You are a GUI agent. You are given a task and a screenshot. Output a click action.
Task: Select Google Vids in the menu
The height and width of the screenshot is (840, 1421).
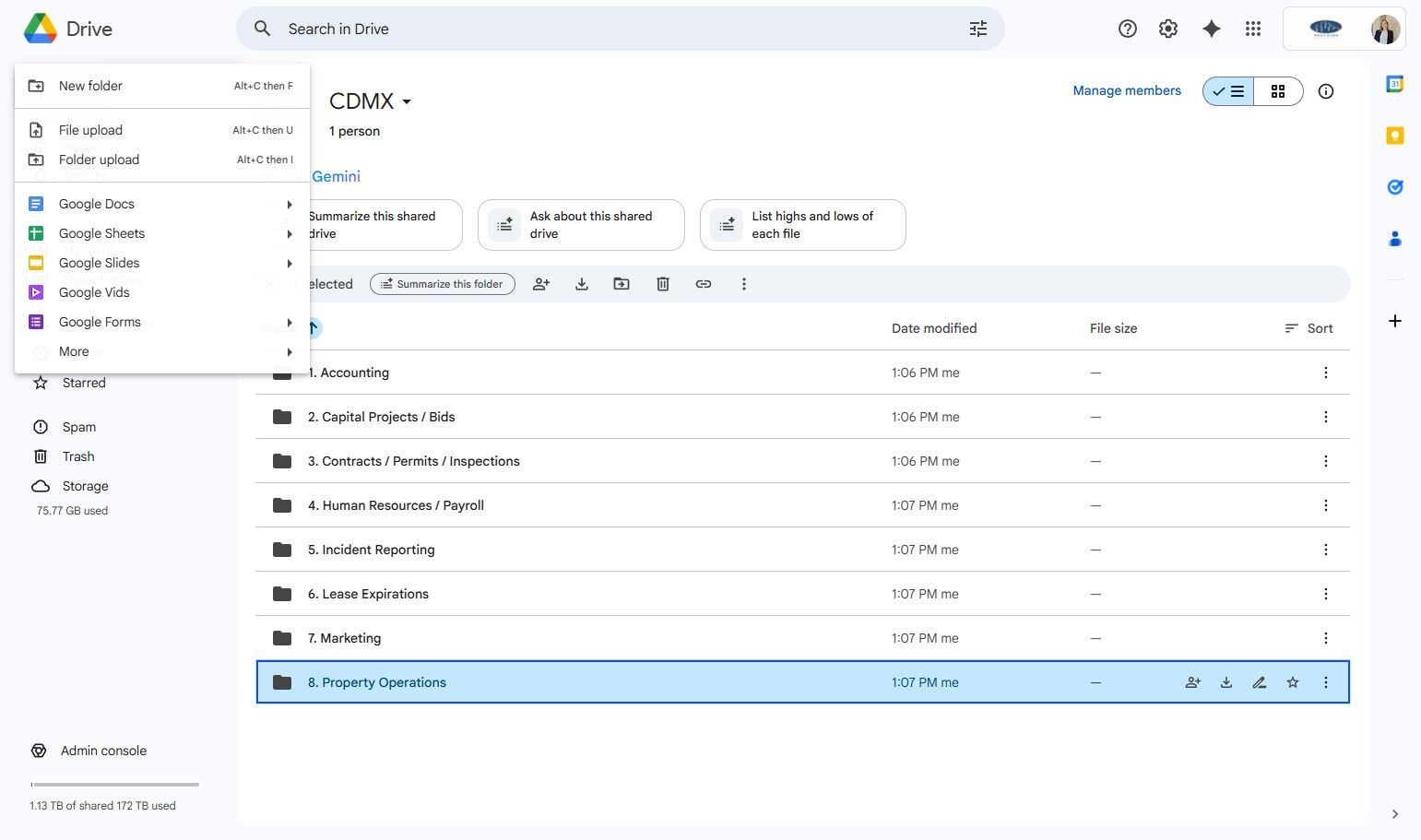point(162,292)
